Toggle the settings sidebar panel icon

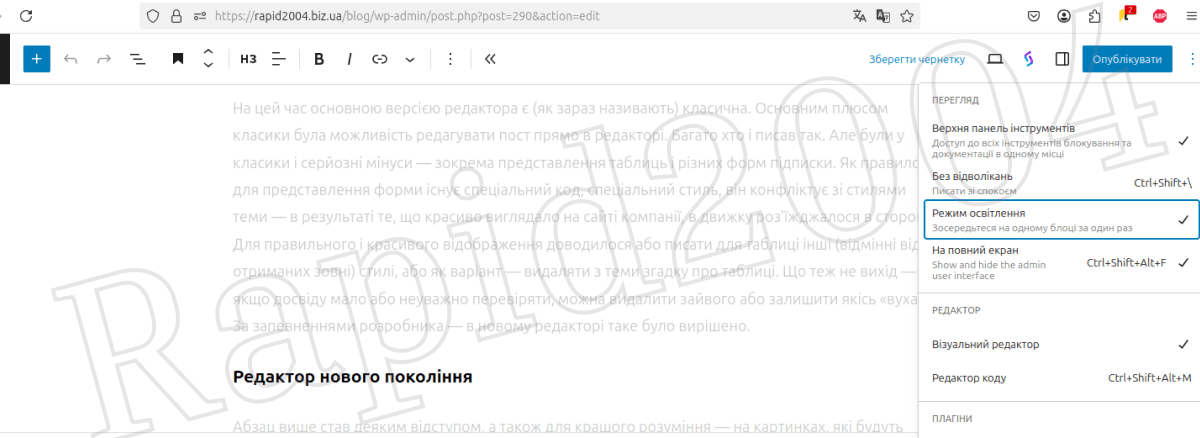1062,59
